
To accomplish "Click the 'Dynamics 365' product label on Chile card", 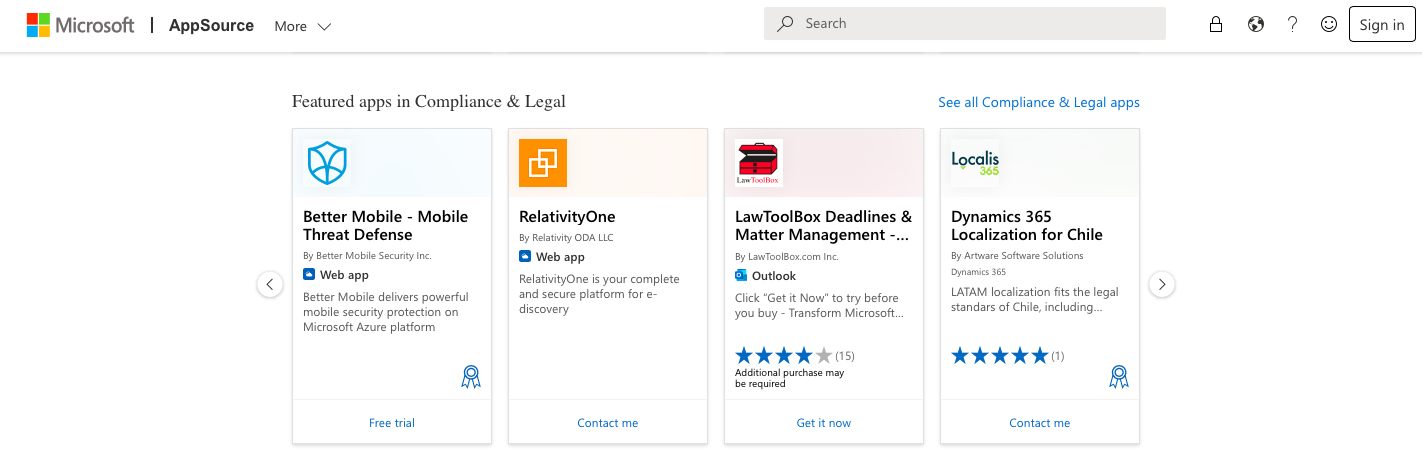I will pyautogui.click(x=978, y=272).
